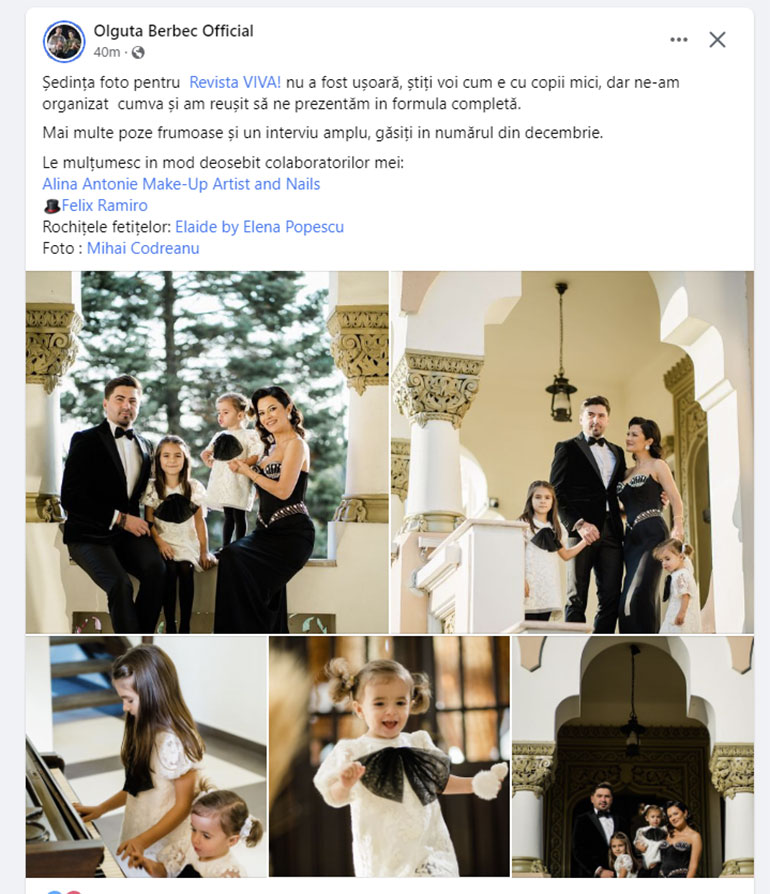Open the family photo sitting on the balcony

coord(207,452)
